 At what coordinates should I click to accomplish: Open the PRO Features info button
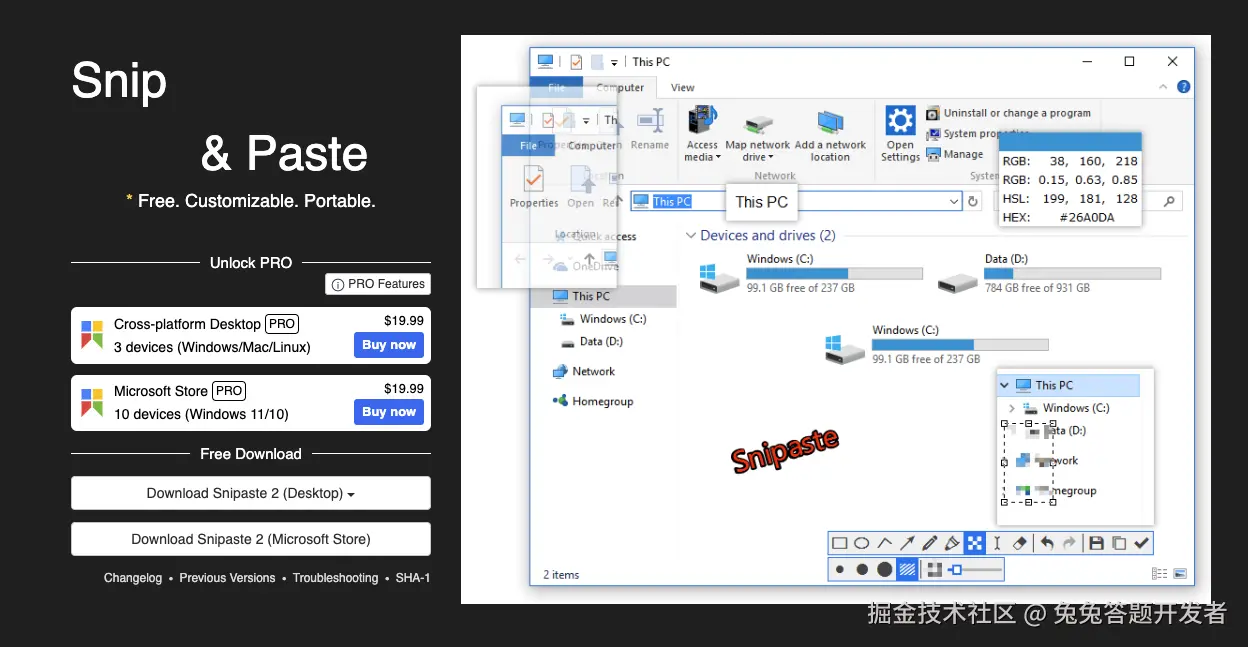point(378,284)
